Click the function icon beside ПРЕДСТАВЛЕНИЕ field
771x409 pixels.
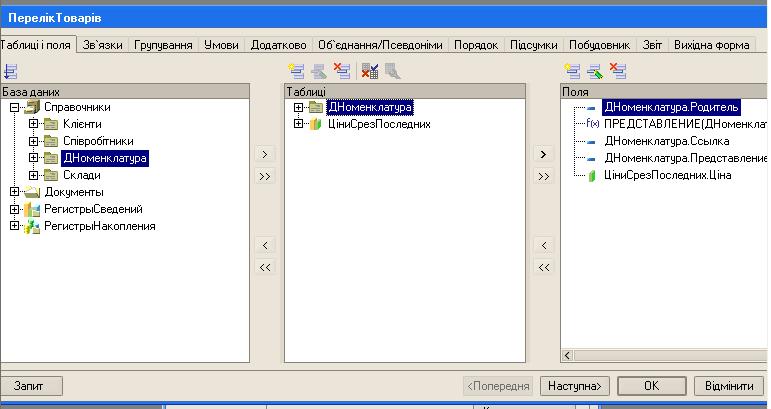tap(593, 124)
